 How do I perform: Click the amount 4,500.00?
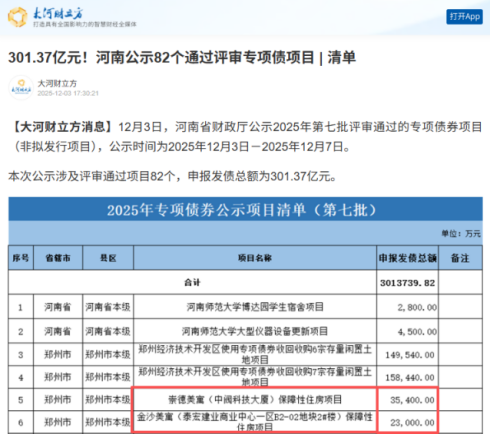click(417, 332)
